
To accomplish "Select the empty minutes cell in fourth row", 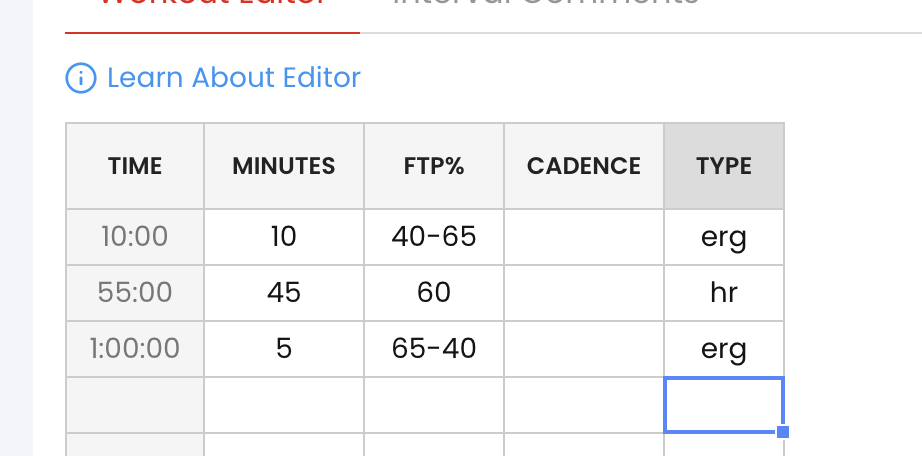I will click(x=284, y=405).
